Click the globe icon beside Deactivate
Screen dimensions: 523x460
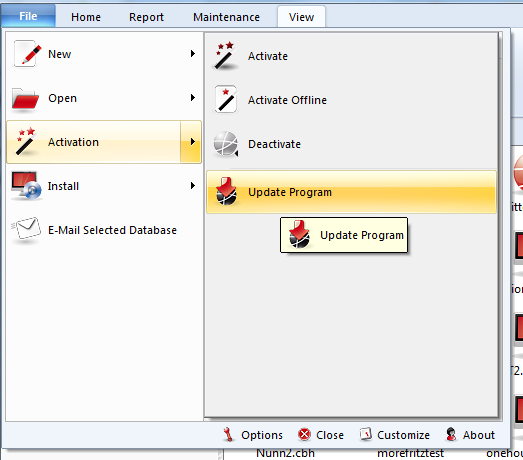click(226, 144)
